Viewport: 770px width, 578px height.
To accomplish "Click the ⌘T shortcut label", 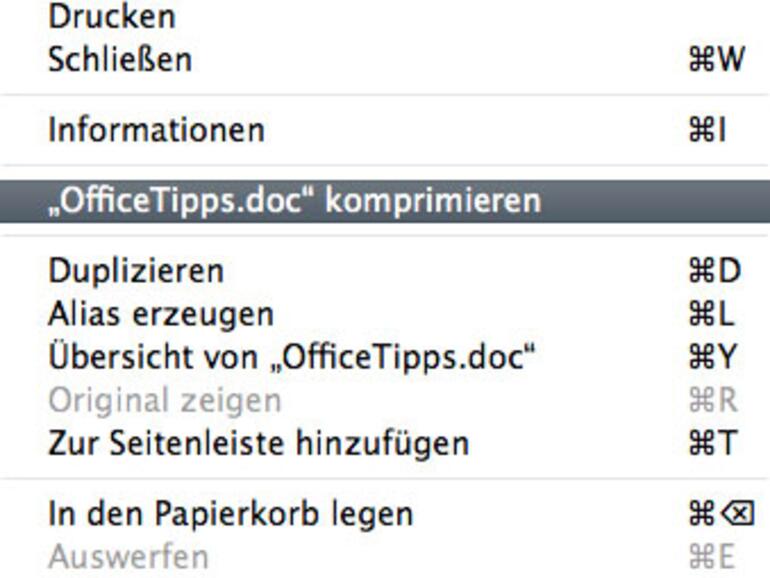I will [710, 442].
